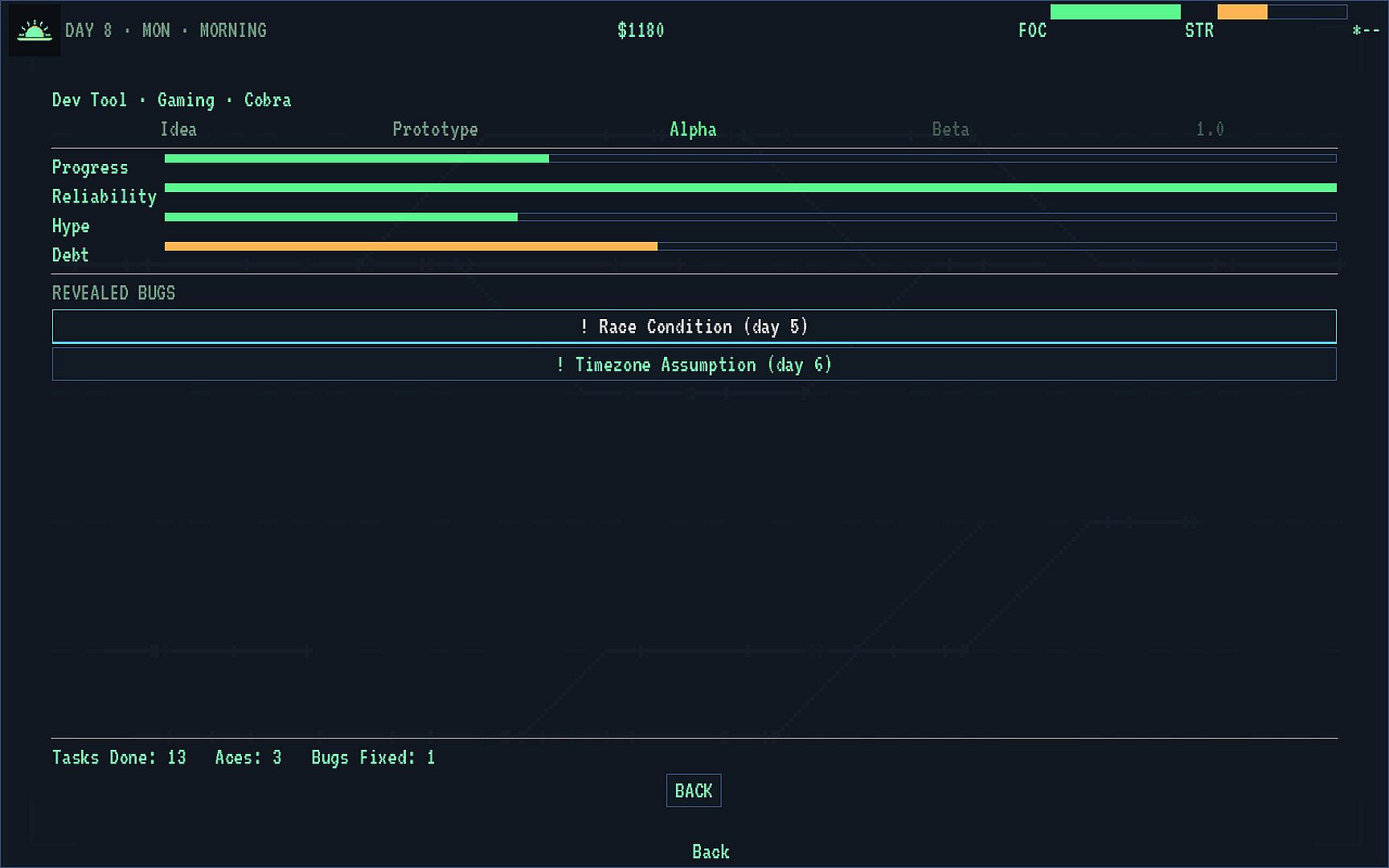Click the Progress label
1389x868 pixels.
point(90,167)
